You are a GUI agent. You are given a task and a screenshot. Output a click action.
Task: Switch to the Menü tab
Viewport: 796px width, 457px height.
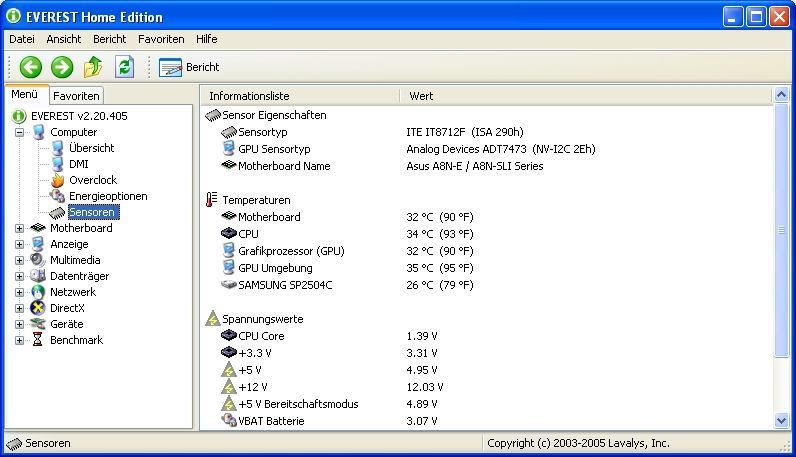point(25,94)
